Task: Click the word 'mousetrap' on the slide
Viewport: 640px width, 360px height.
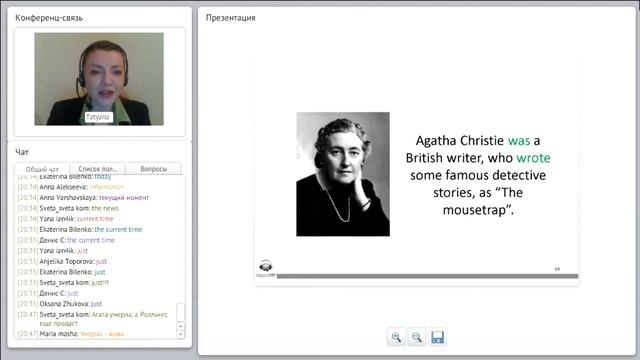Action: 474,210
